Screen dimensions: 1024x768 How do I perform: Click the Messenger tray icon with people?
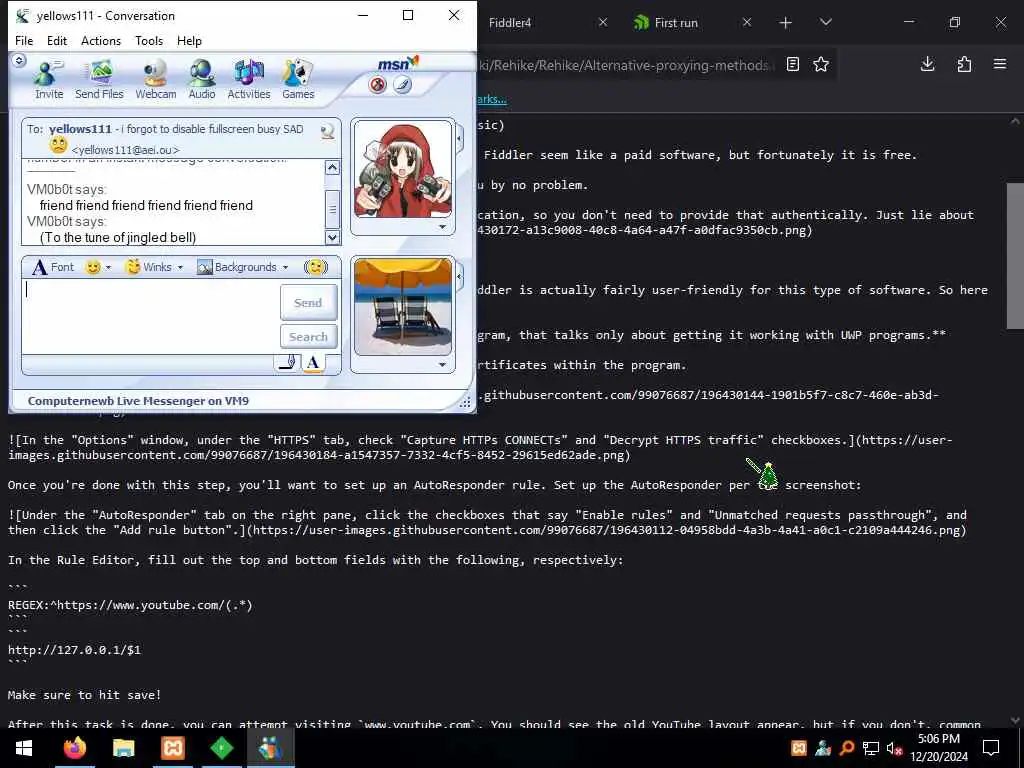pos(823,748)
